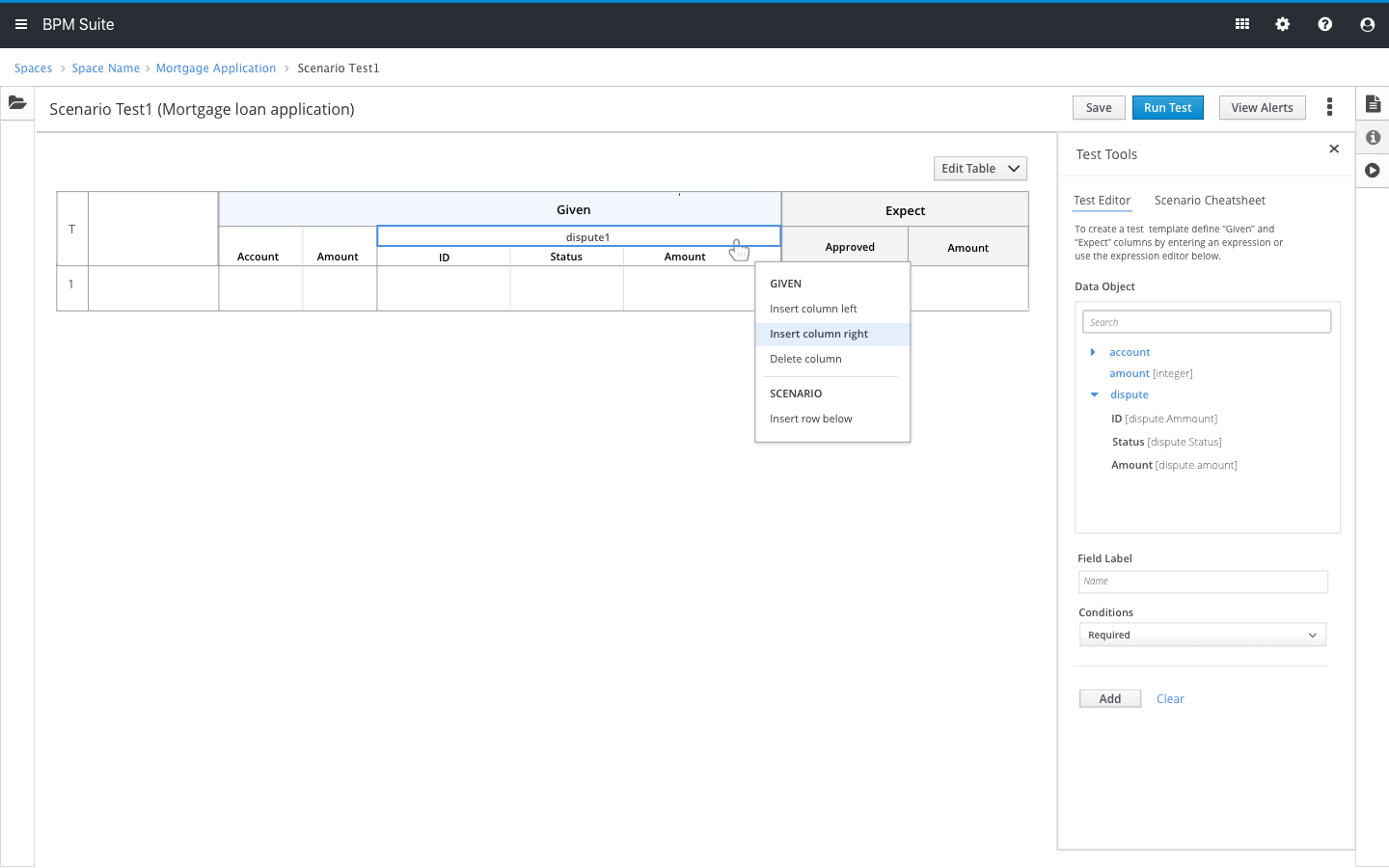Choose Insert column right from context menu
The image size is (1389, 868).
point(819,334)
